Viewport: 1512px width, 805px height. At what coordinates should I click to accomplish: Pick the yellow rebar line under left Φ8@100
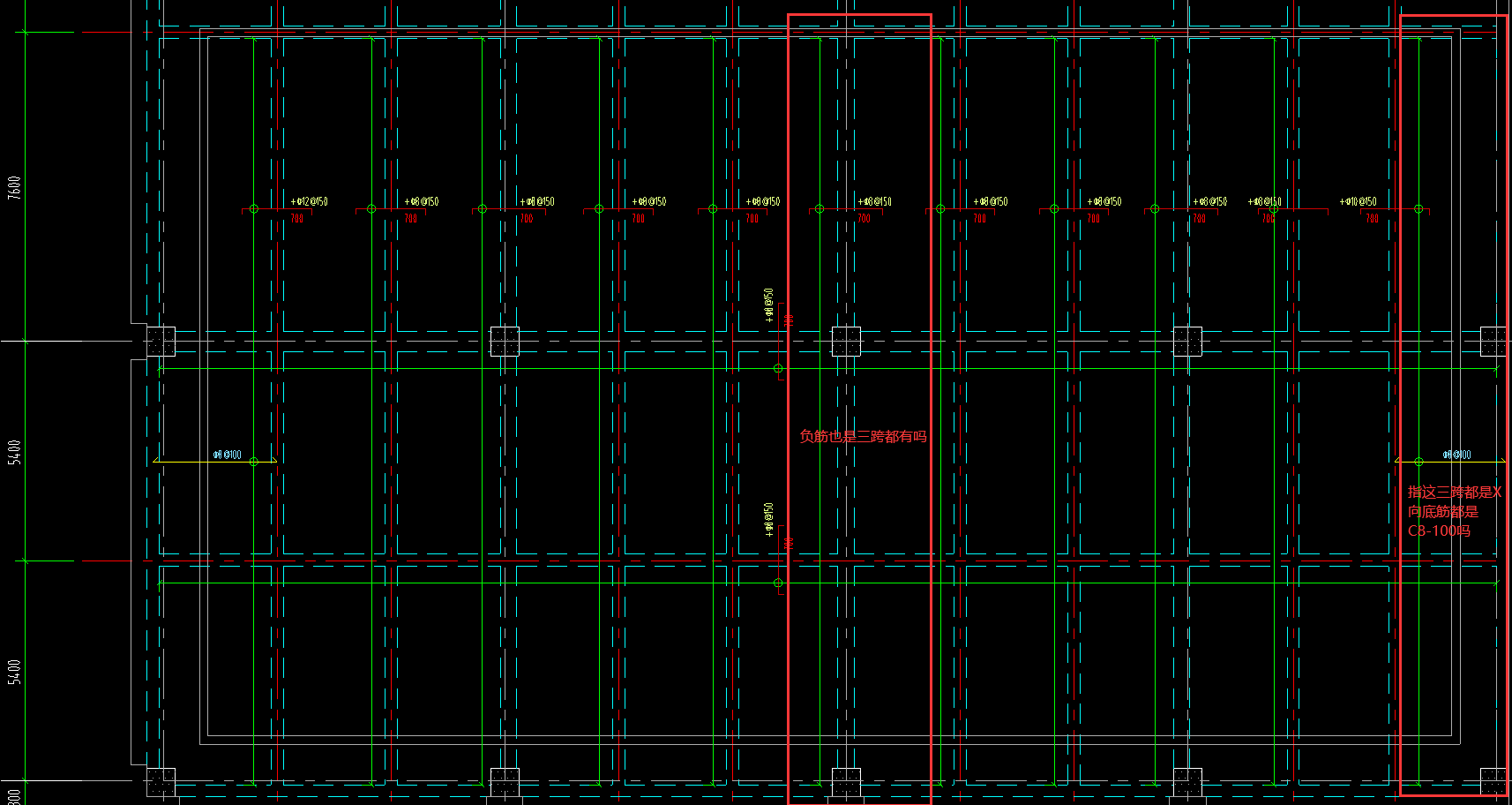click(x=214, y=462)
